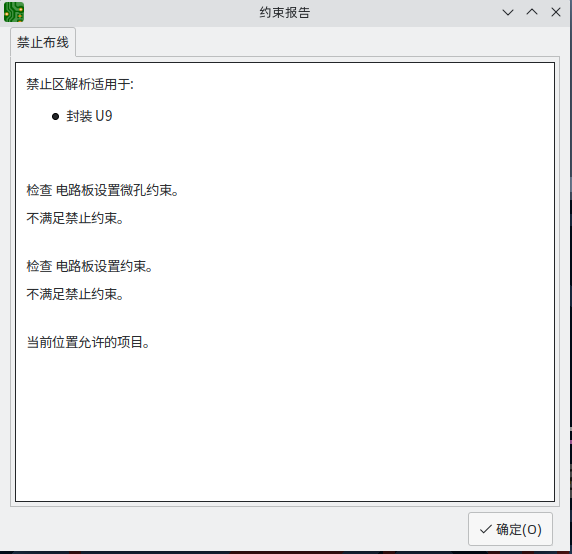The image size is (572, 554).
Task: Select the 禁止区解析适用于 heading line
Action: (80, 84)
